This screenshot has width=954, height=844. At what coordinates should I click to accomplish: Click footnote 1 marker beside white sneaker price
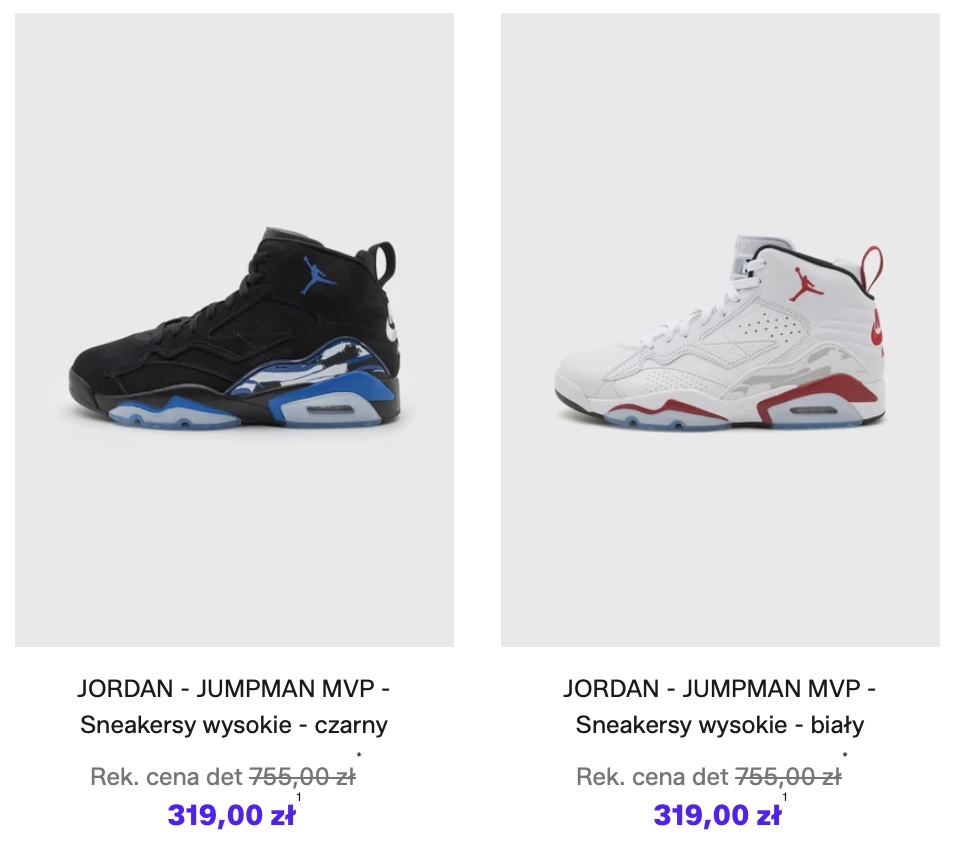point(785,797)
